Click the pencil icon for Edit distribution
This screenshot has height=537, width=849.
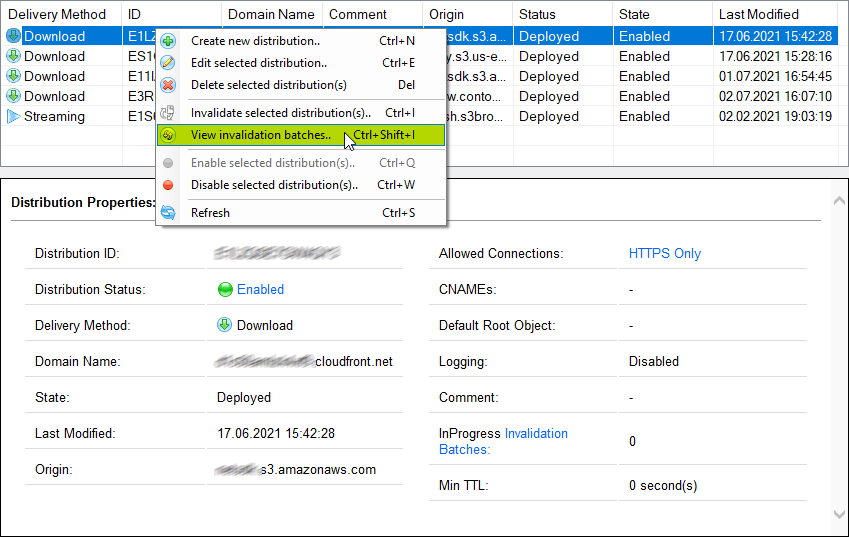168,63
